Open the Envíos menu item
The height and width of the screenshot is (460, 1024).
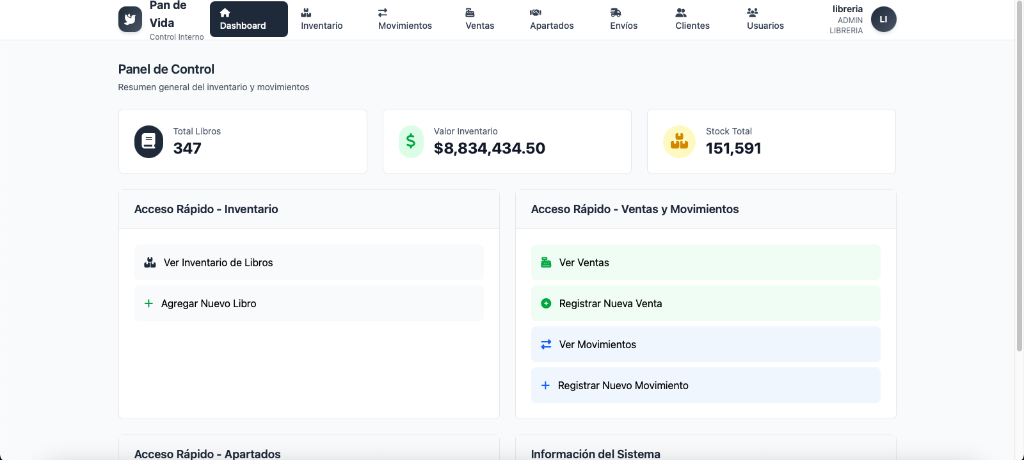(x=624, y=19)
